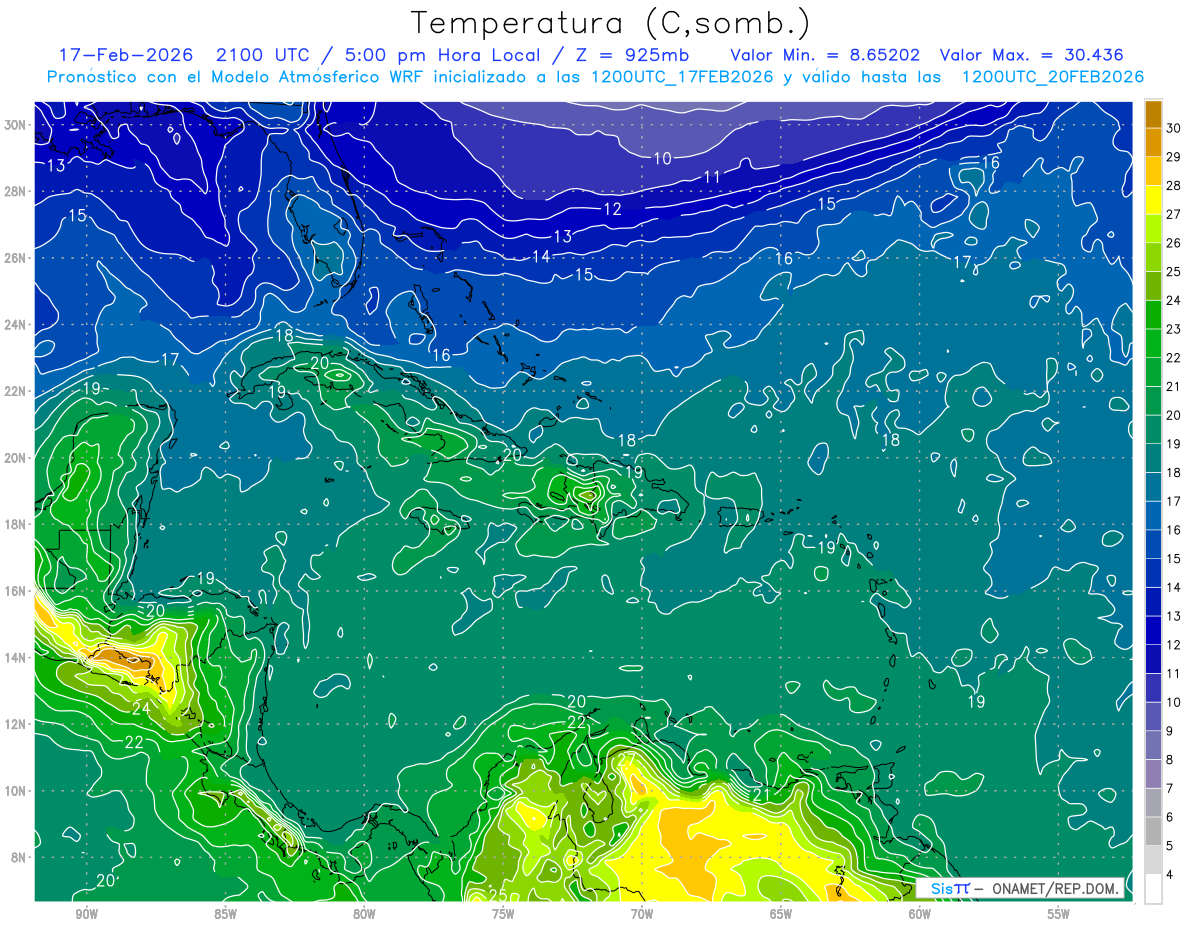Click the '26N' latitude axis label
The height and width of the screenshot is (927, 1200).
15,258
